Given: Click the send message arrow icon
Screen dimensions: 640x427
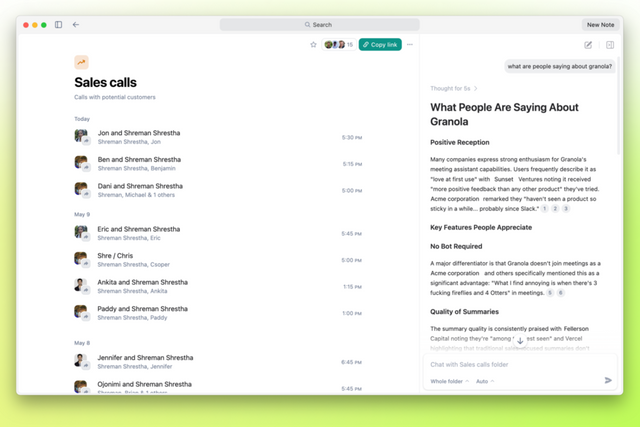Looking at the screenshot, I should pos(608,380).
